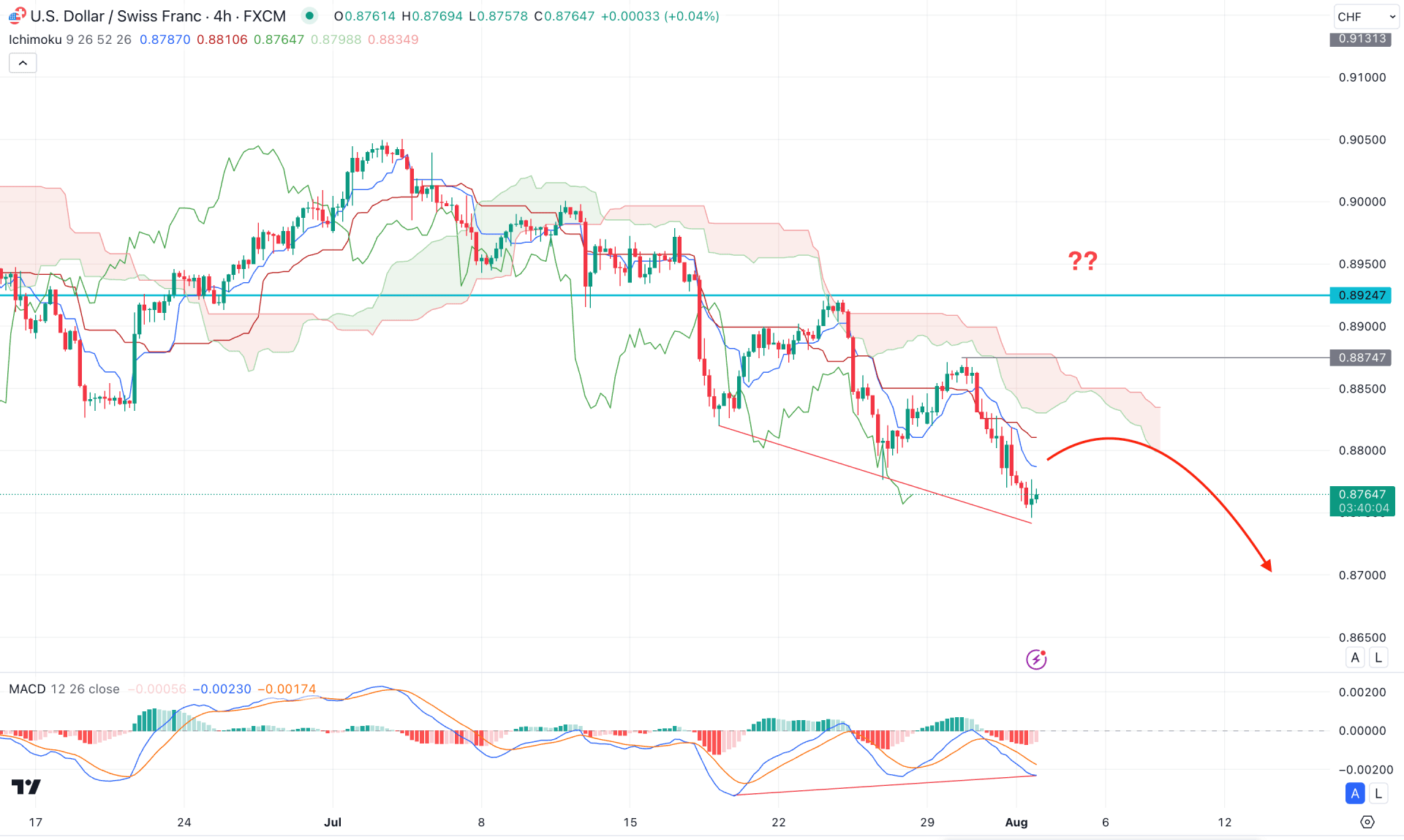This screenshot has height=840, width=1404.
Task: Click the MACD value −0.00230
Action: tap(222, 689)
